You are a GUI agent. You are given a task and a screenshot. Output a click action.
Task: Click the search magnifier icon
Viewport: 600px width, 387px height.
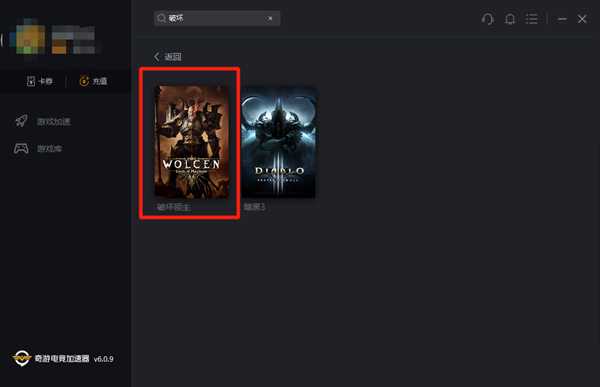pos(161,18)
